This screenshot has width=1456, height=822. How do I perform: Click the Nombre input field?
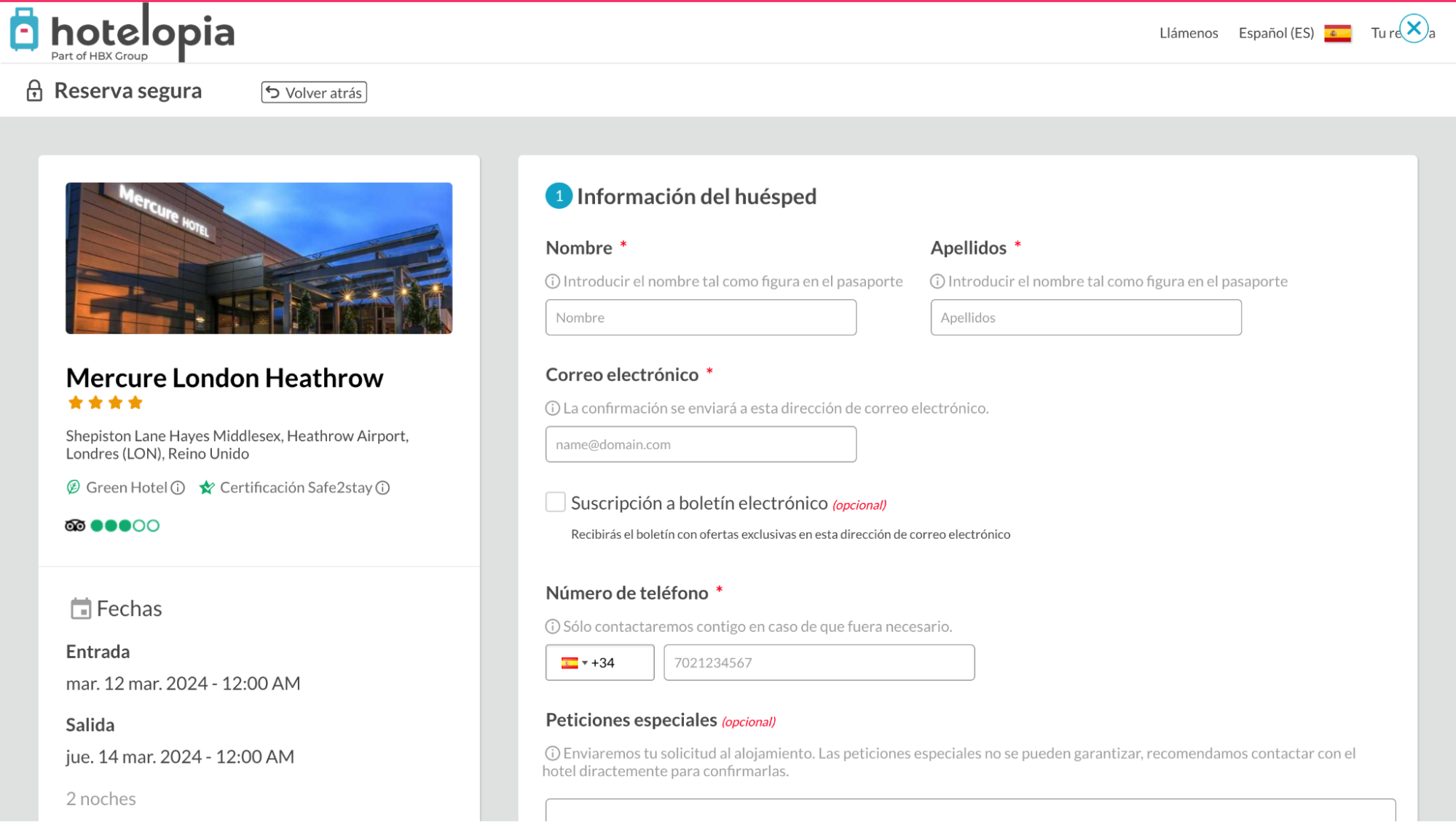(700, 317)
